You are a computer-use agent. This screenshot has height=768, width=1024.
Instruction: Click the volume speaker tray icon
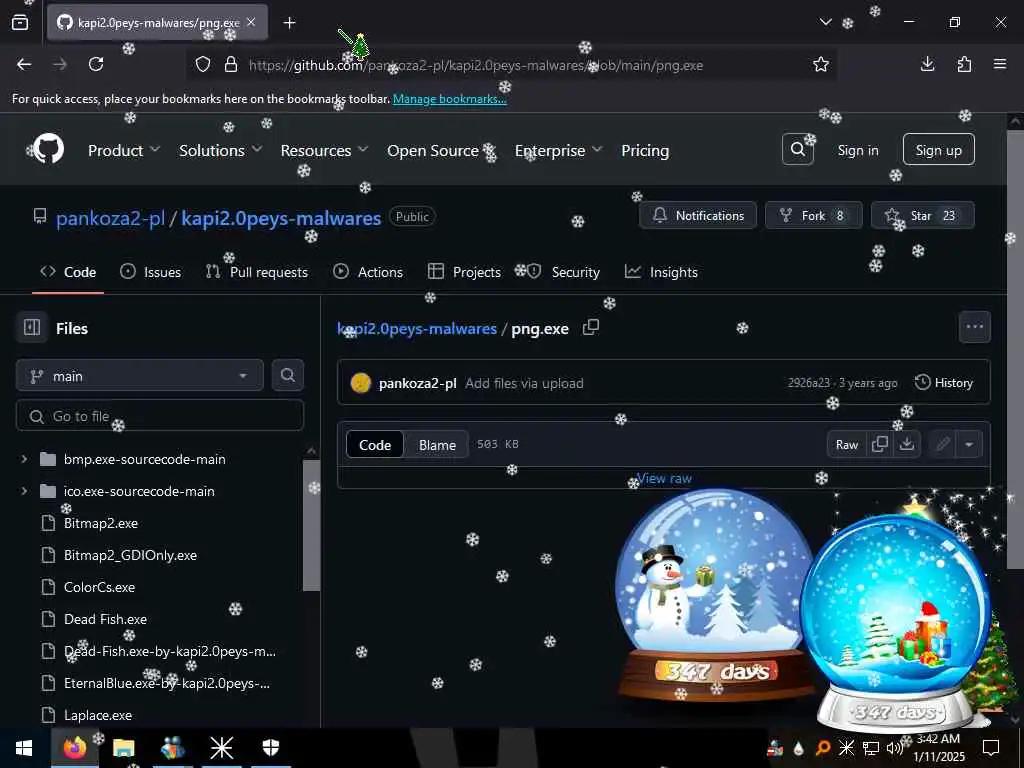pyautogui.click(x=894, y=748)
